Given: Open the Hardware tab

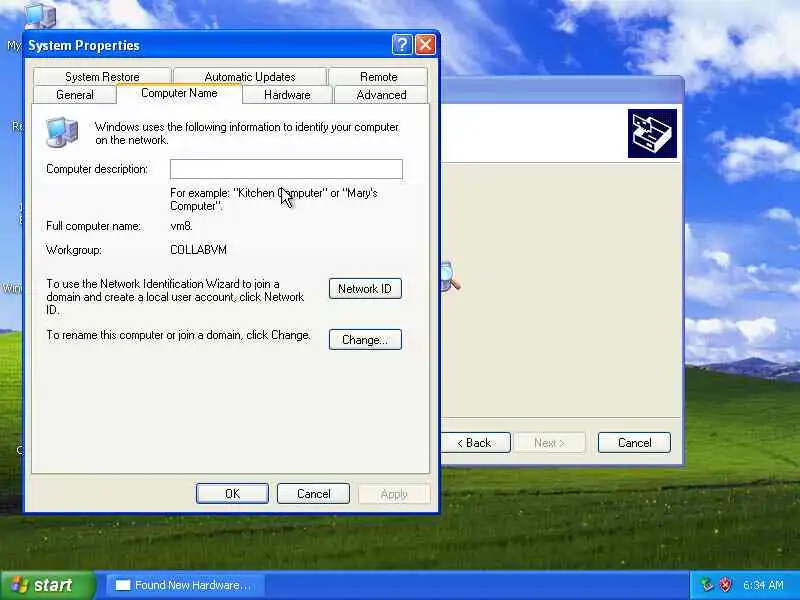Looking at the screenshot, I should 287,95.
